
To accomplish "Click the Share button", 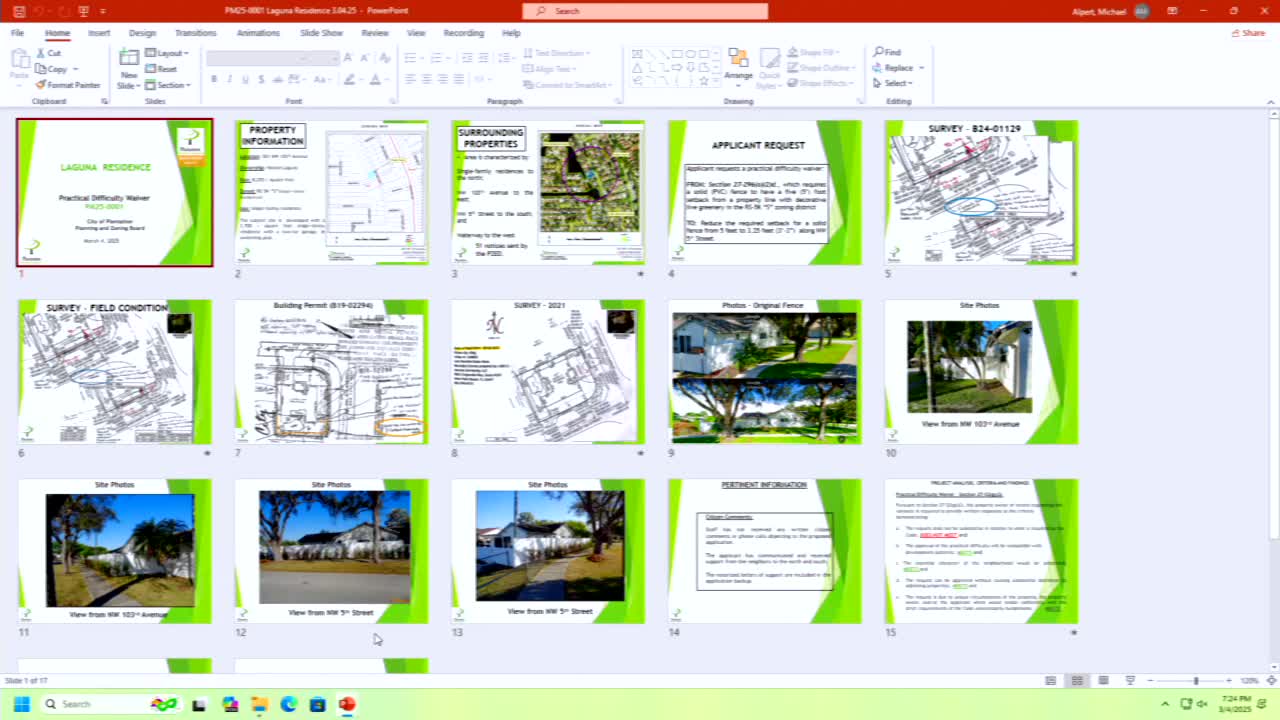I will (1248, 33).
